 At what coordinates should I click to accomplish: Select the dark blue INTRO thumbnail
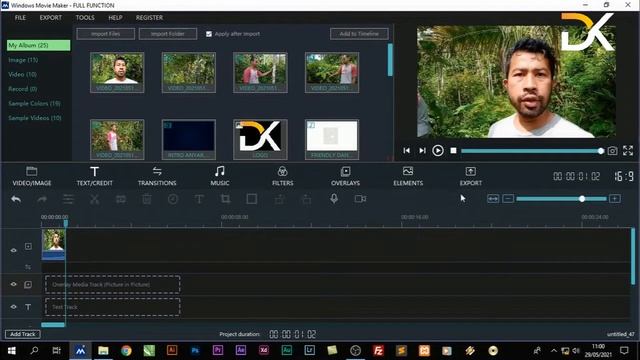click(x=189, y=139)
